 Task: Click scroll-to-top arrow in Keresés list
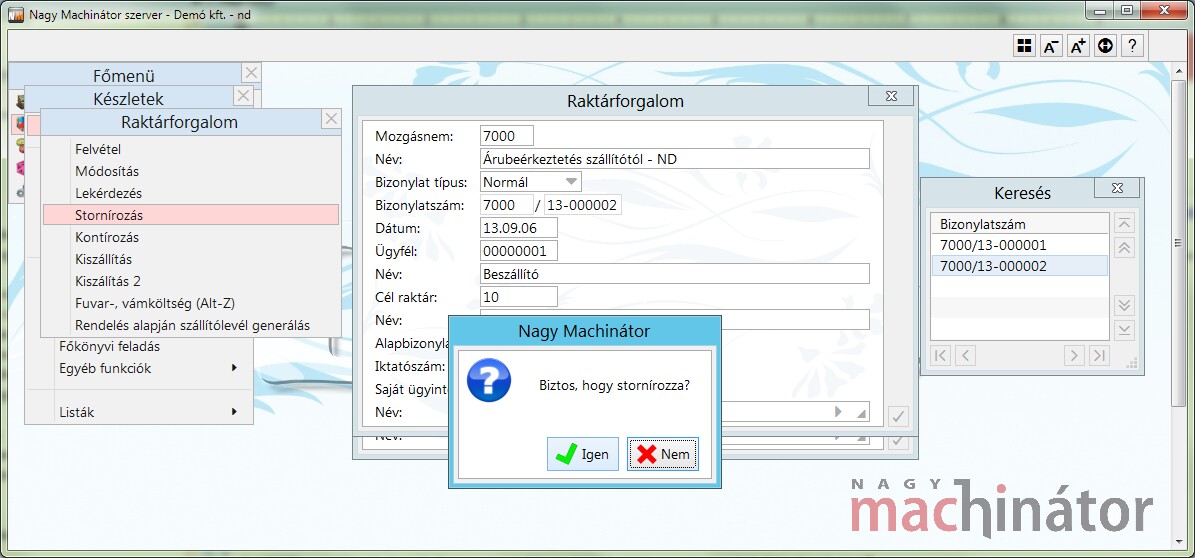(x=1125, y=223)
